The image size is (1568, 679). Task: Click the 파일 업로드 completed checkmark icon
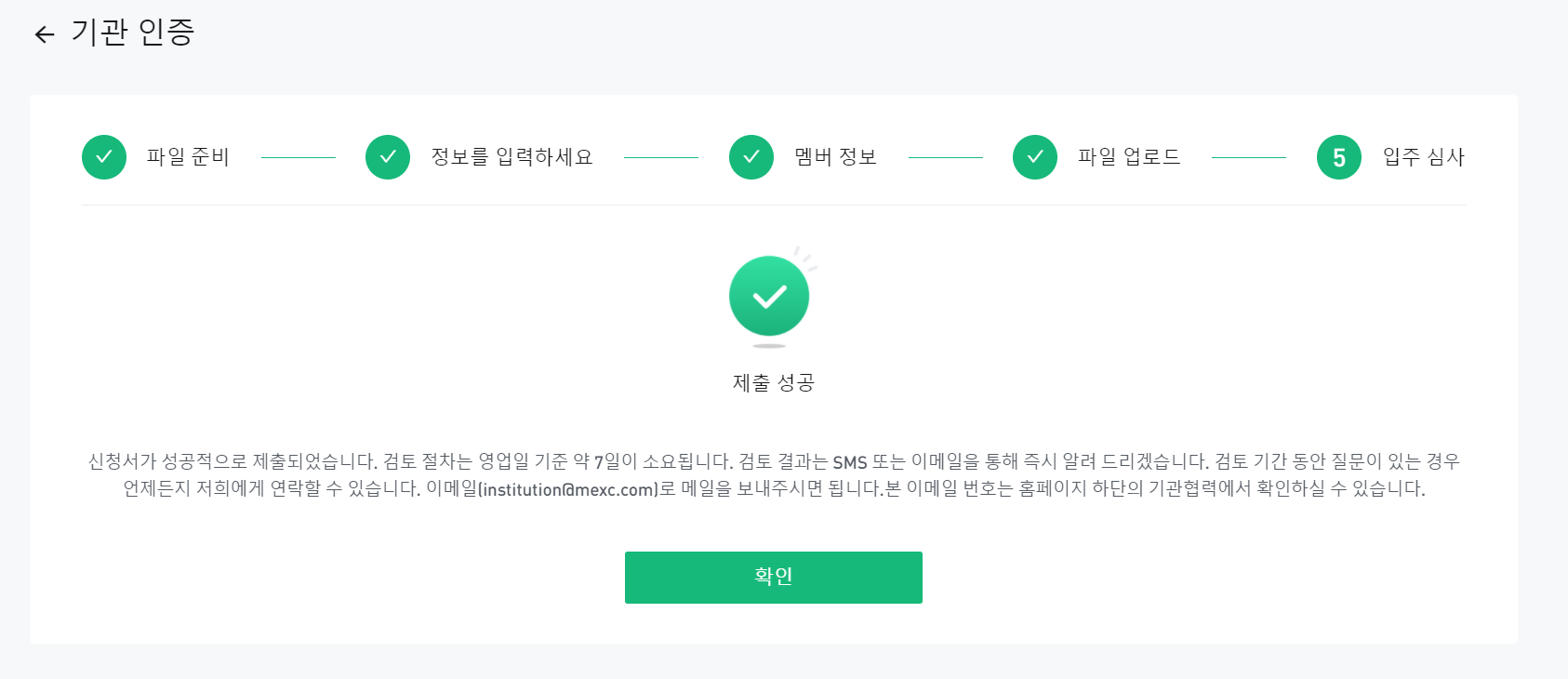coord(1035,157)
